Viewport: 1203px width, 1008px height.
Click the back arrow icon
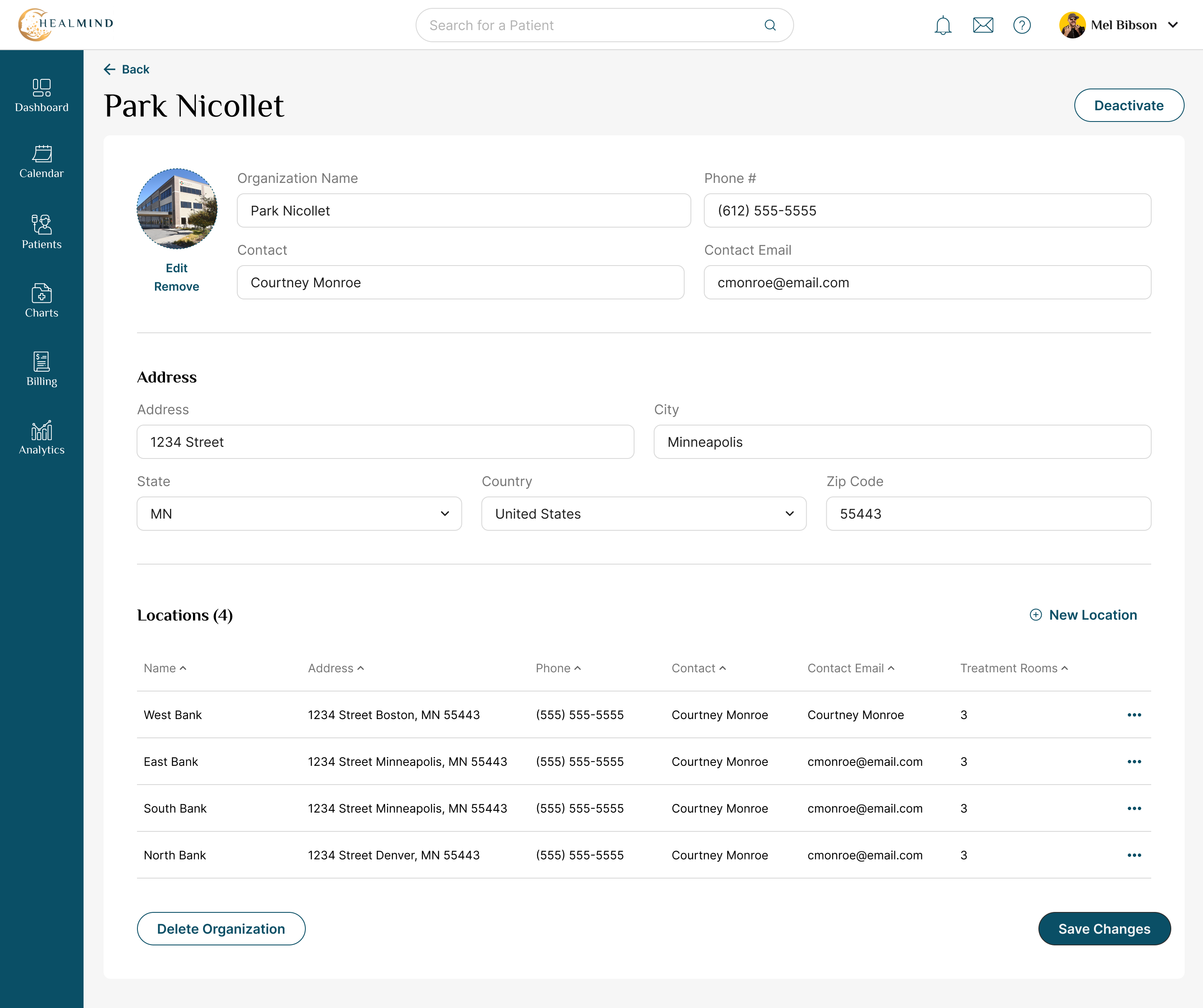click(x=109, y=69)
